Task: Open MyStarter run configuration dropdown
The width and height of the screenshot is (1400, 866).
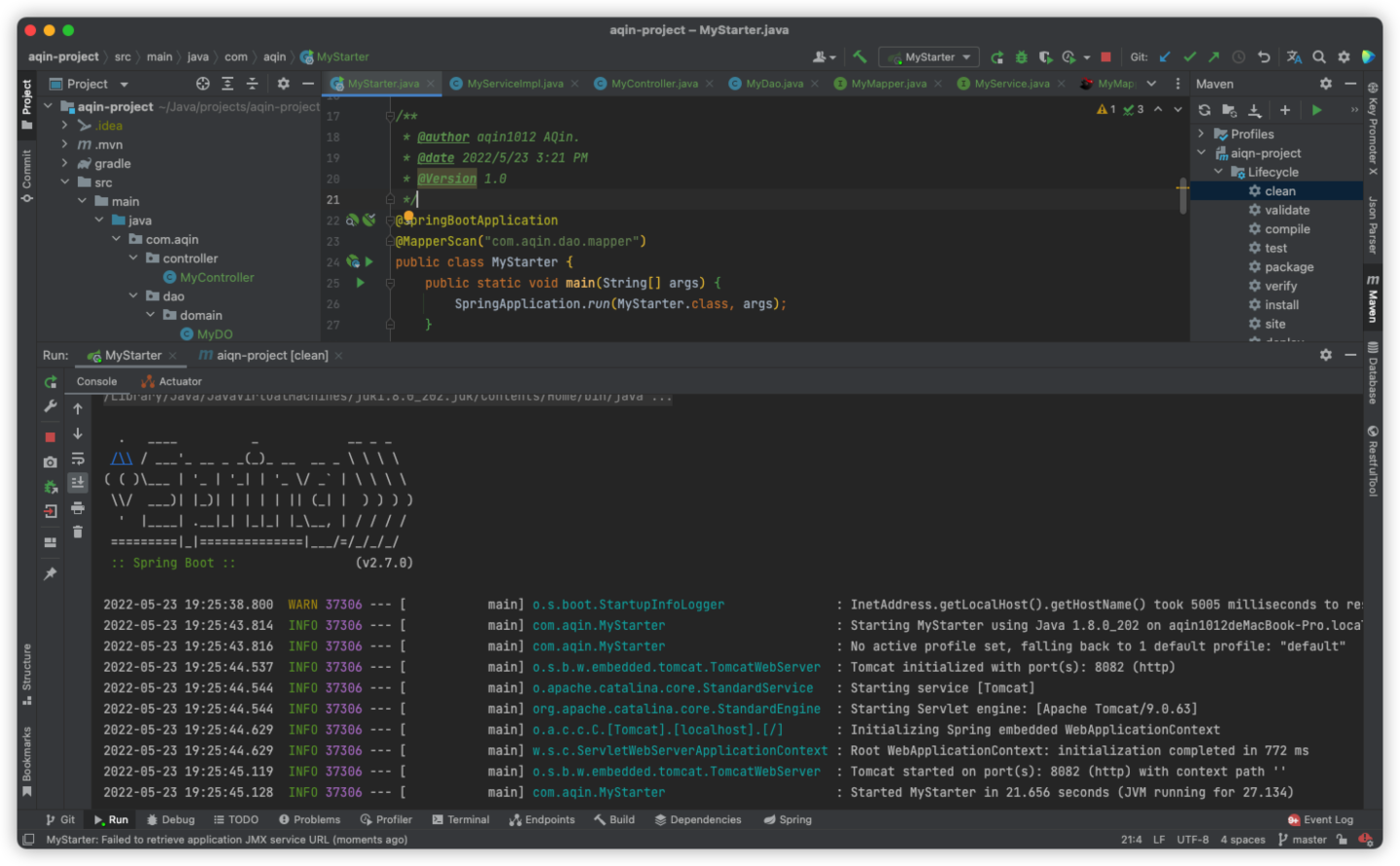Action: (x=927, y=57)
